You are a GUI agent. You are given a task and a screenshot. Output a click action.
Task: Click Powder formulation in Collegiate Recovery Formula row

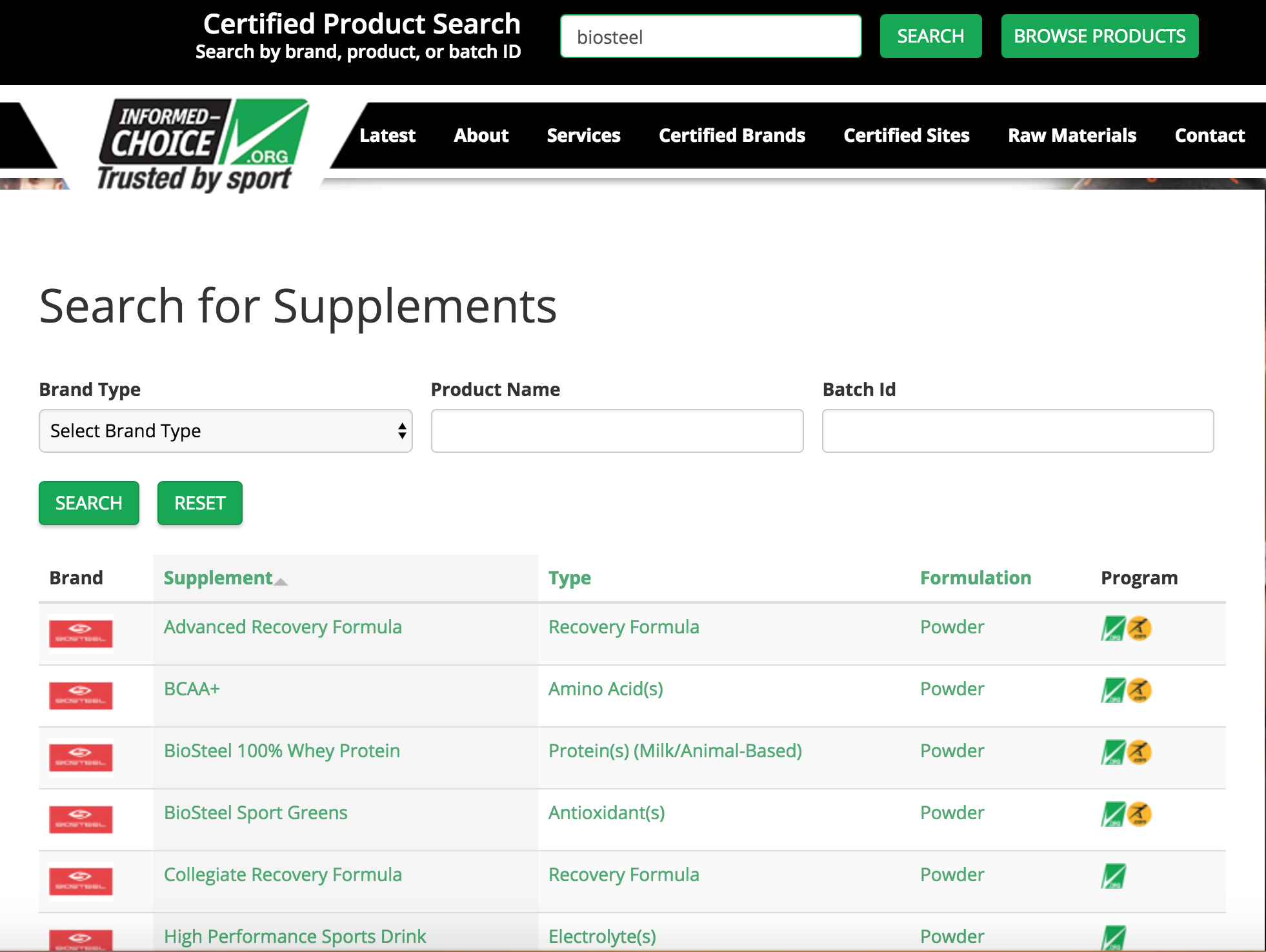point(952,875)
